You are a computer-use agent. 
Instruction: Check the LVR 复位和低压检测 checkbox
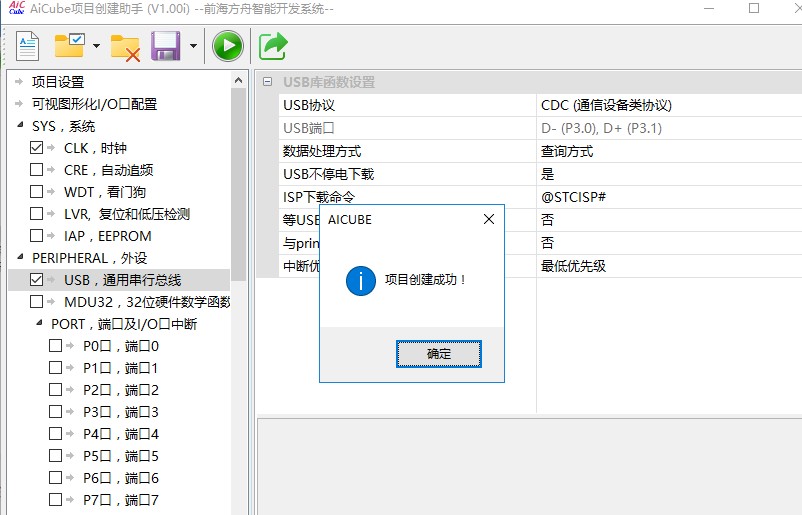[x=36, y=213]
